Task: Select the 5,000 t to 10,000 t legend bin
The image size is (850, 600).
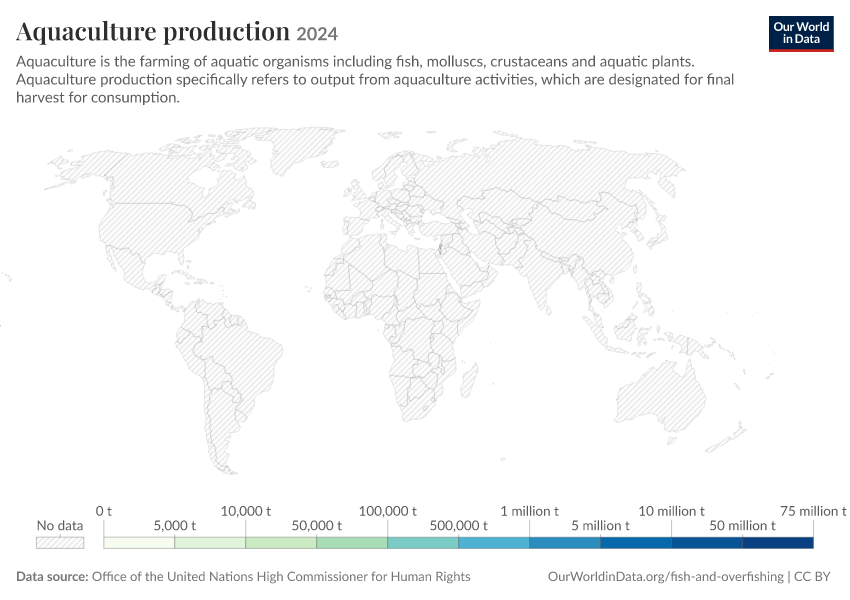Action: [x=210, y=543]
